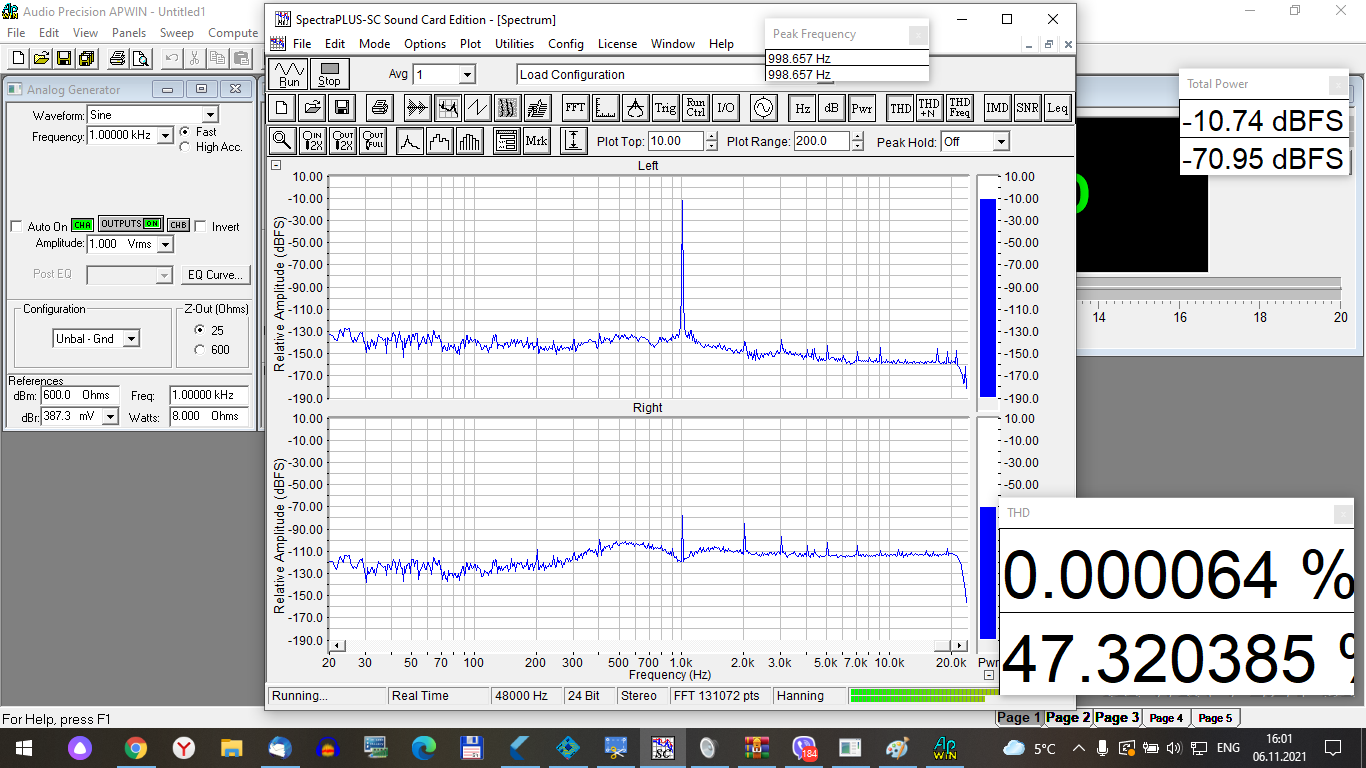Screen dimensions: 1366x768
Task: Click the magnifier zoom icon
Action: [x=282, y=141]
